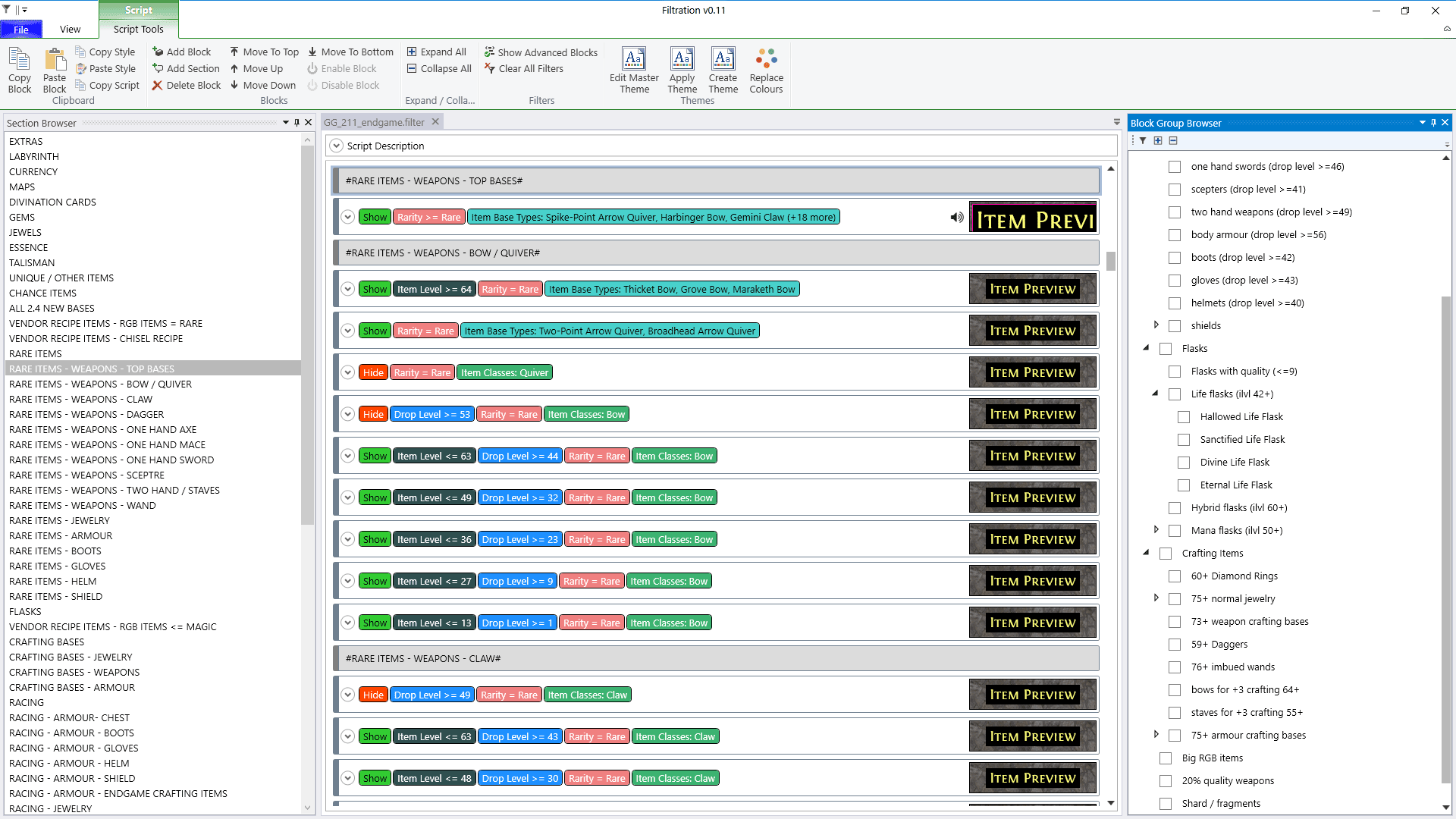
Task: Click Copy Style in the Clipboard group
Action: [x=105, y=52]
